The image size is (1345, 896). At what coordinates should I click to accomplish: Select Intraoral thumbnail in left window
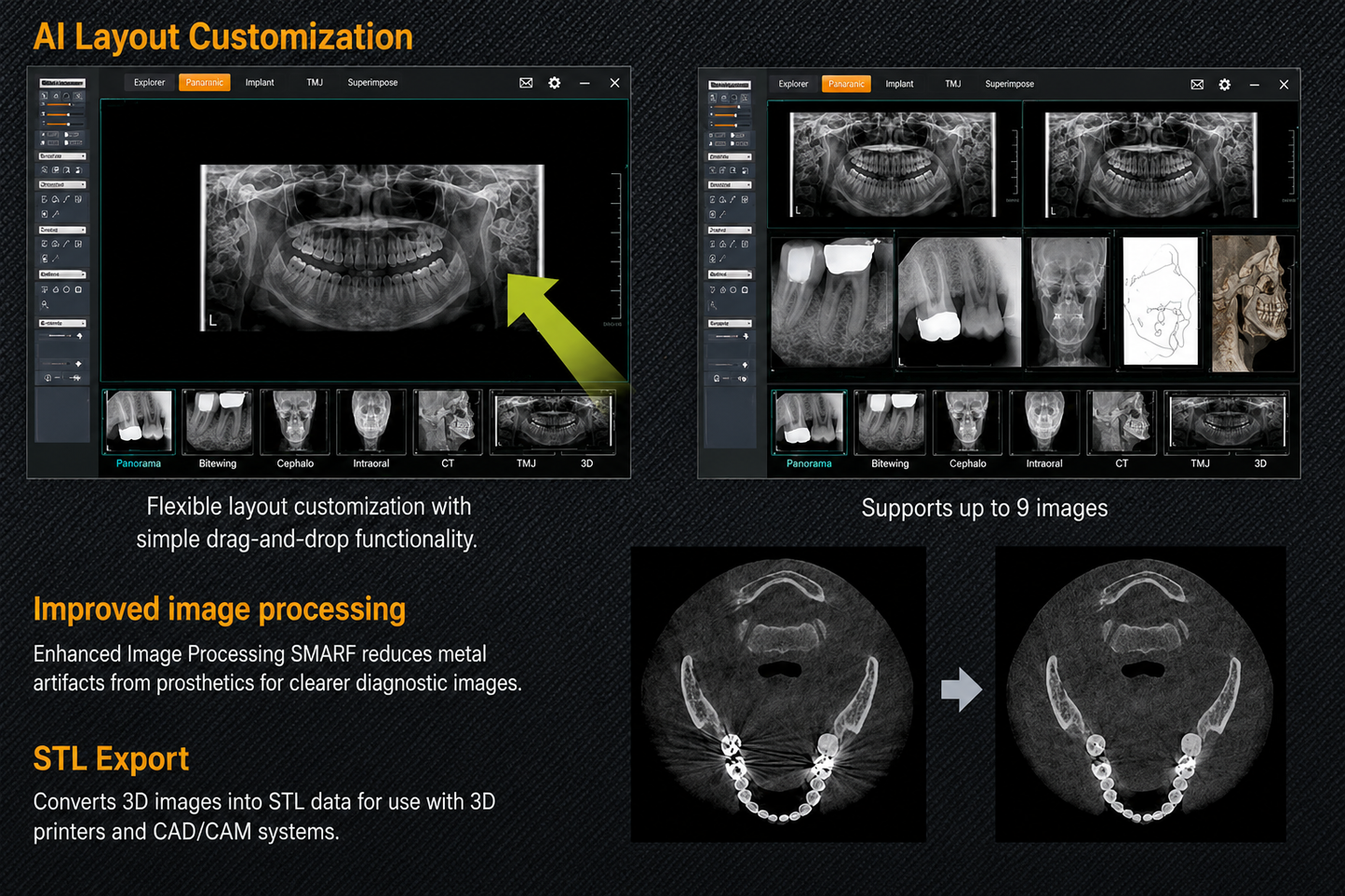tap(371, 421)
